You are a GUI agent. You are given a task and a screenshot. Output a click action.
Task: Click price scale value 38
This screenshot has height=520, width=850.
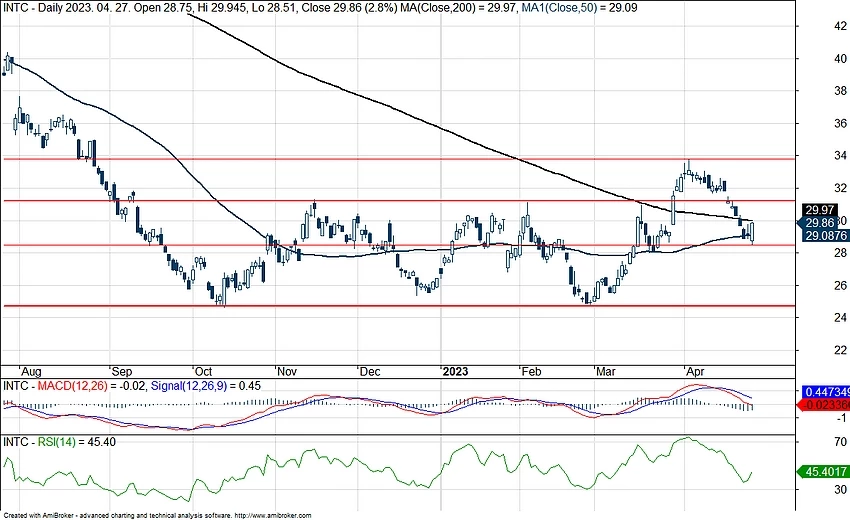pos(840,91)
